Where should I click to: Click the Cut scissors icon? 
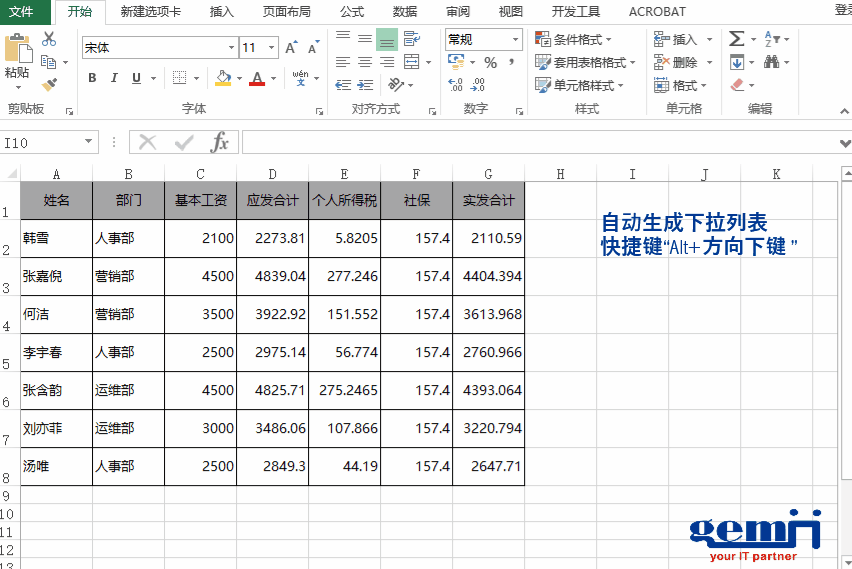[x=49, y=39]
